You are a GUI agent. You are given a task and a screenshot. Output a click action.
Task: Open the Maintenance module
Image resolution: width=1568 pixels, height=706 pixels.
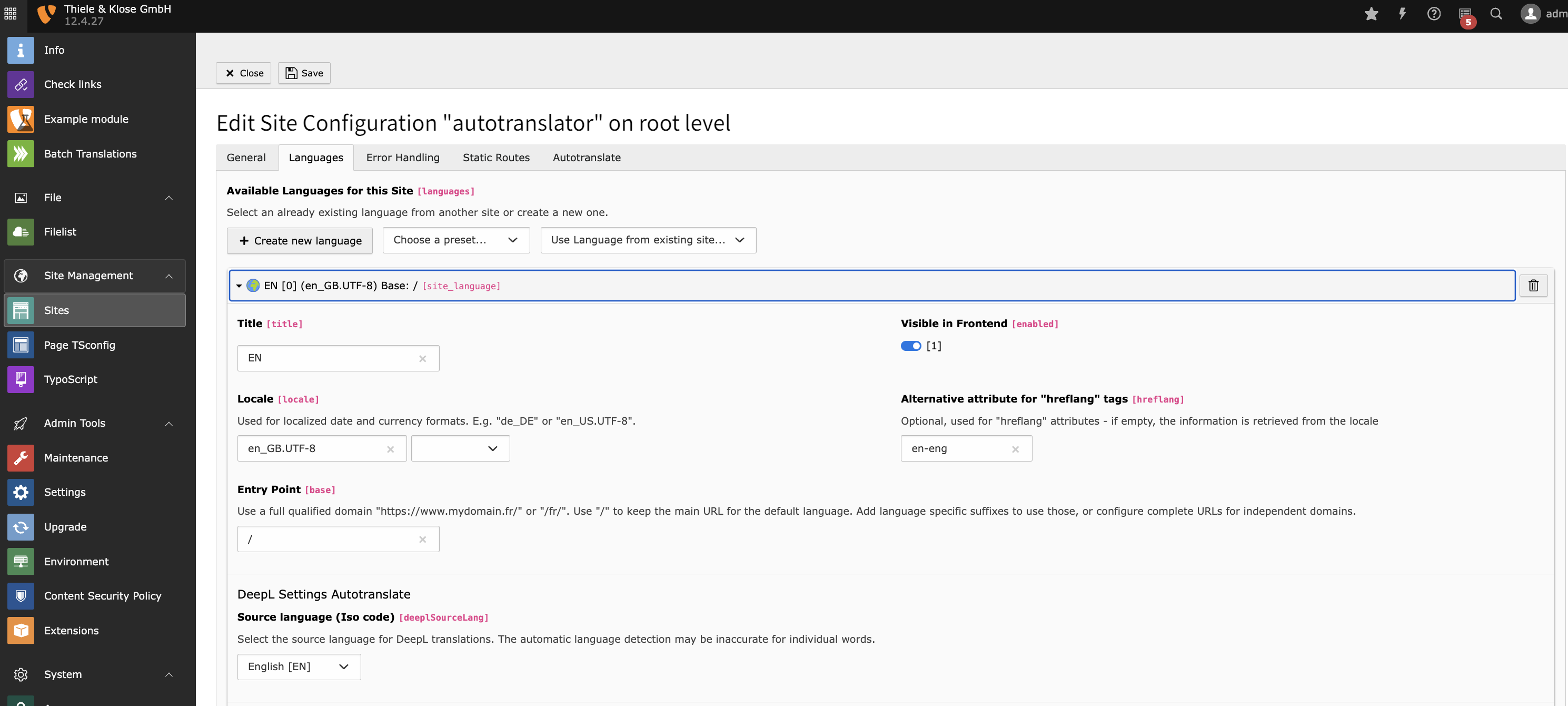95,457
